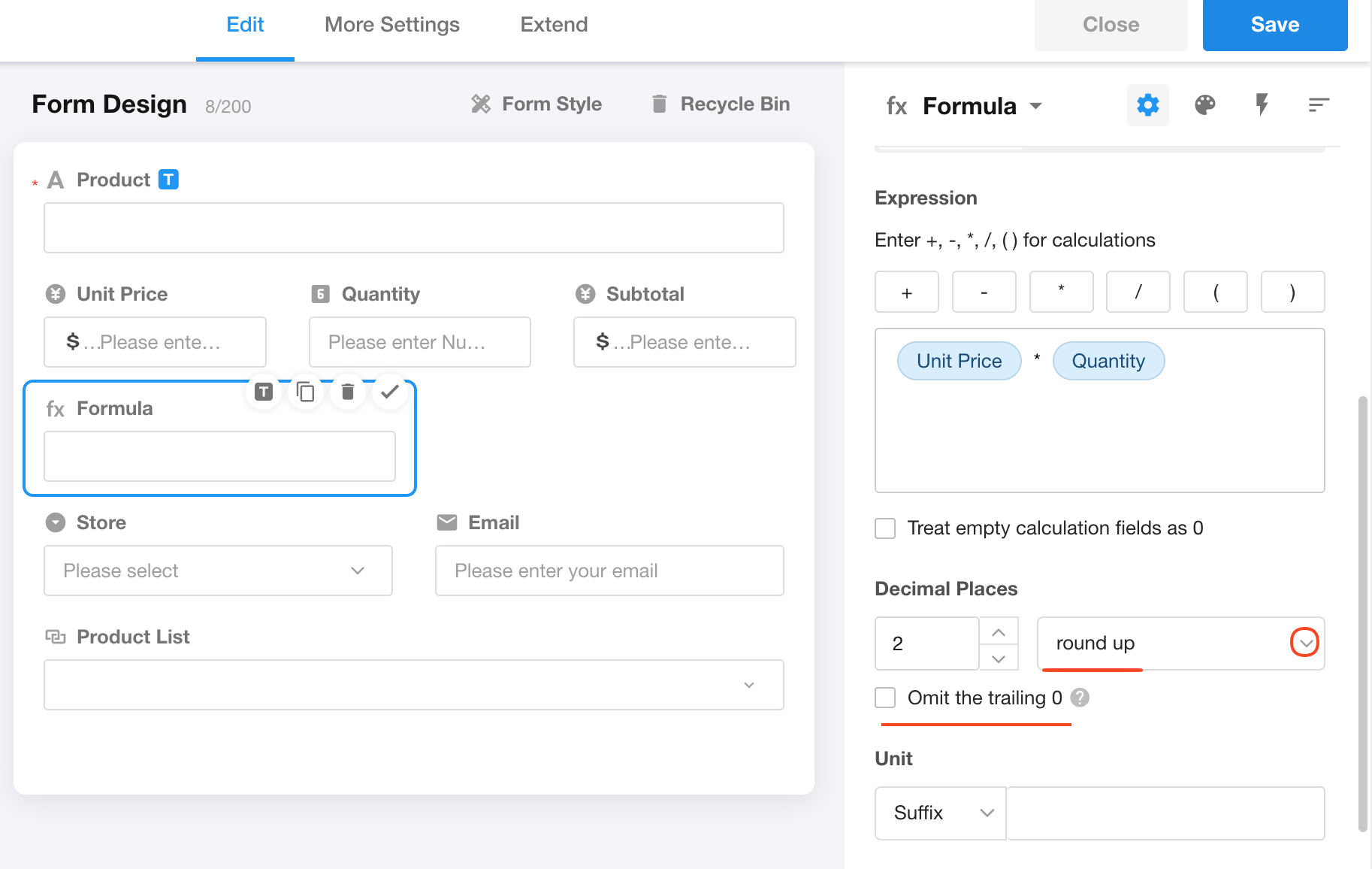Switch to the More Settings tab
This screenshot has height=869, width=1372.
(391, 25)
